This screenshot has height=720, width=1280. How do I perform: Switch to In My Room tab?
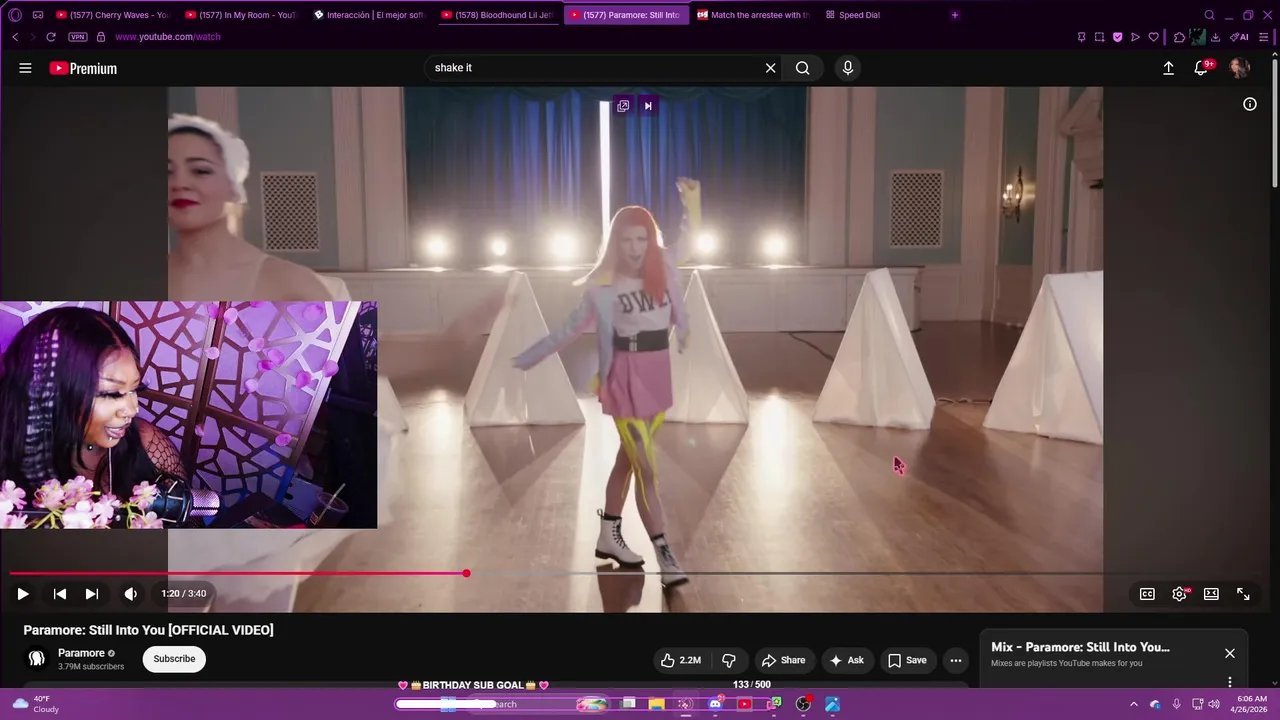coord(241,15)
